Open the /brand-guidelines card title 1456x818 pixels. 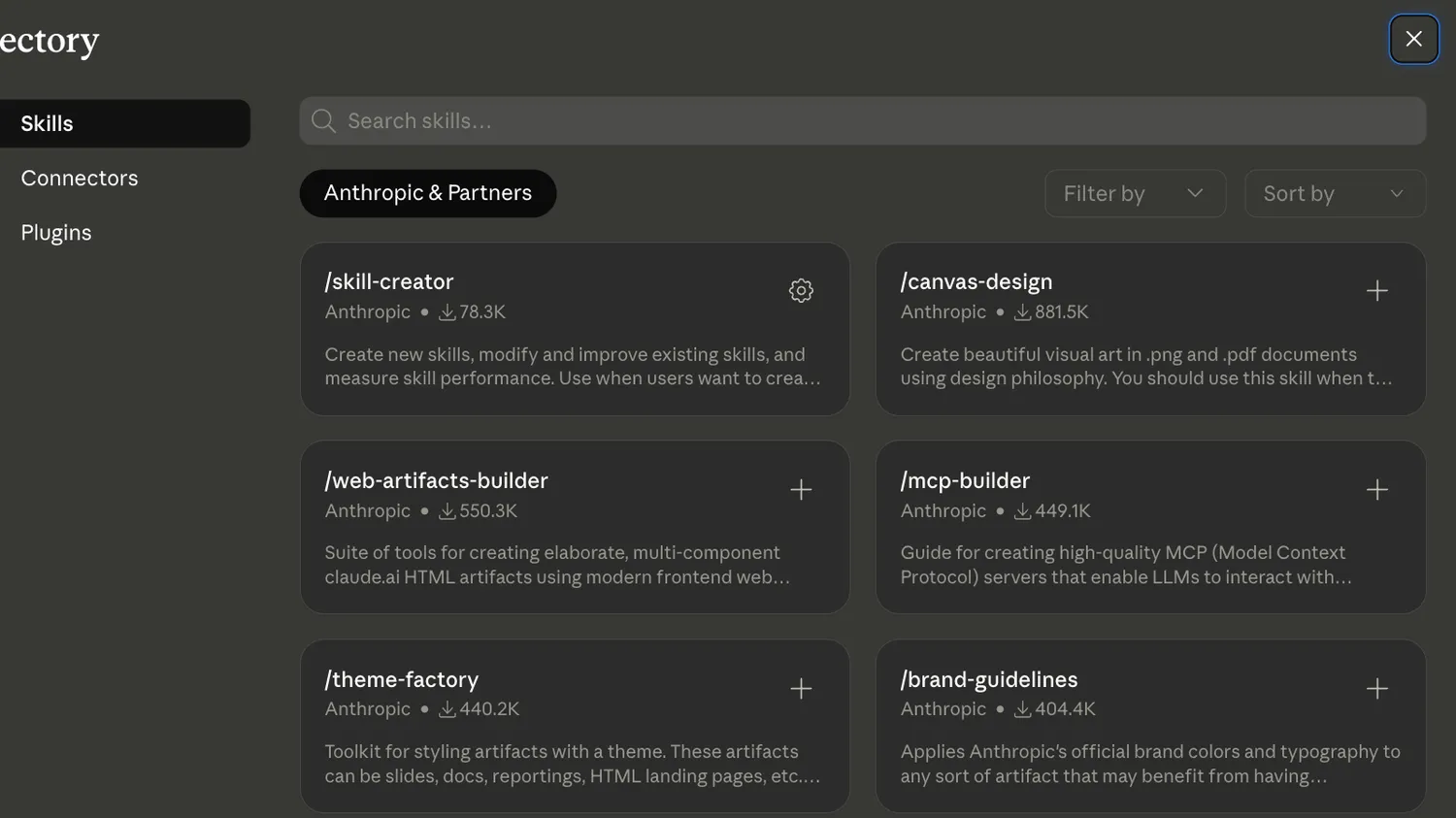(x=989, y=679)
